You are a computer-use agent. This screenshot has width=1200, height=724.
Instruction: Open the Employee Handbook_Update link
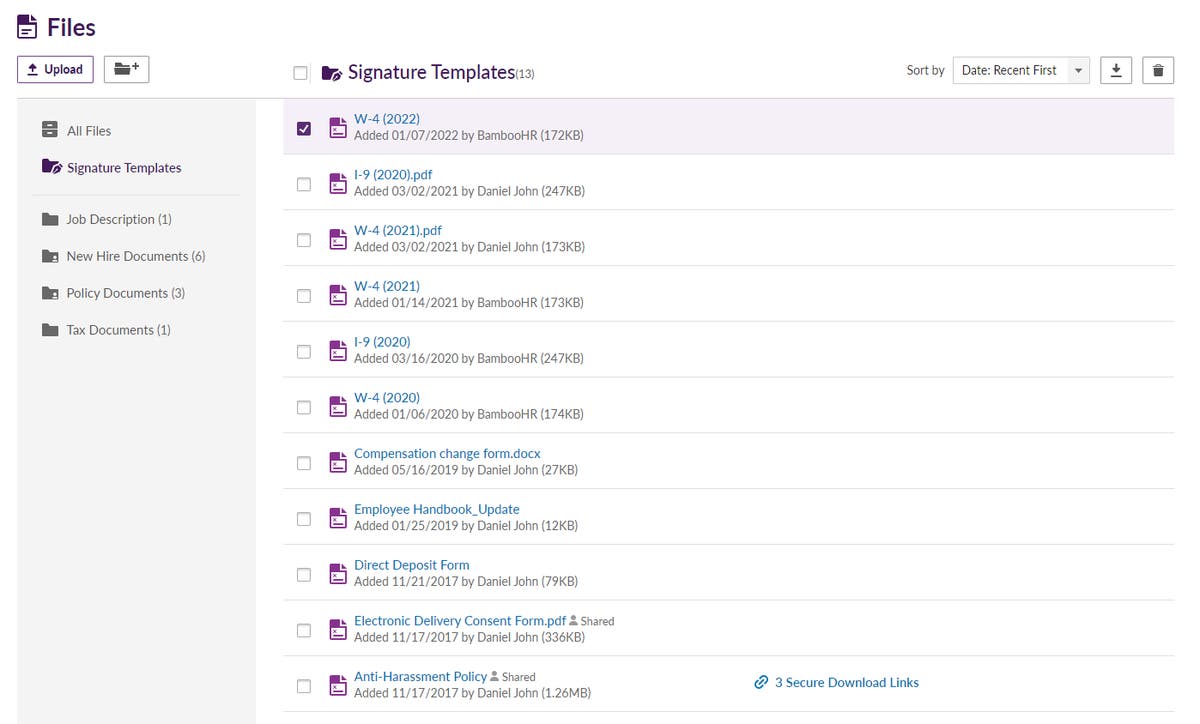(x=437, y=510)
